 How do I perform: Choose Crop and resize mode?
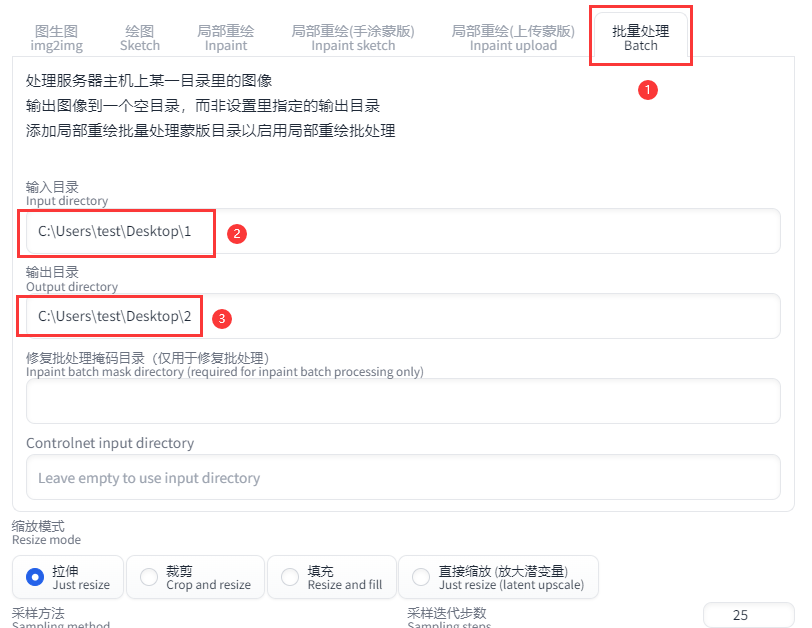[196, 577]
